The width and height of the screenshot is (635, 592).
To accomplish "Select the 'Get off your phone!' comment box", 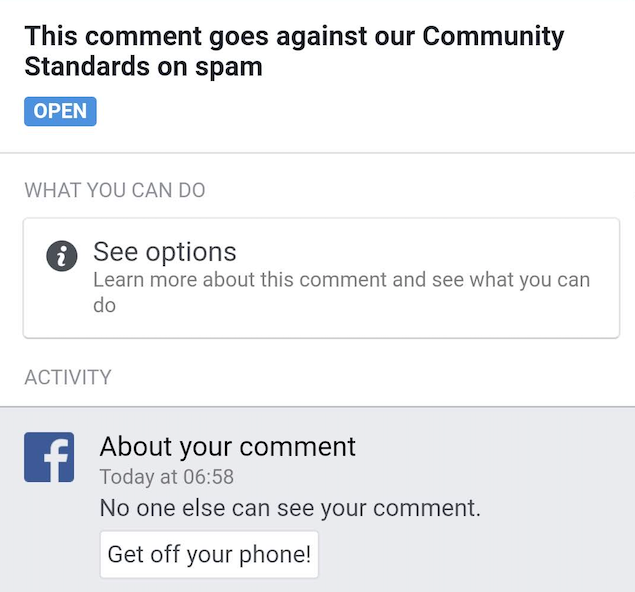I will (209, 554).
